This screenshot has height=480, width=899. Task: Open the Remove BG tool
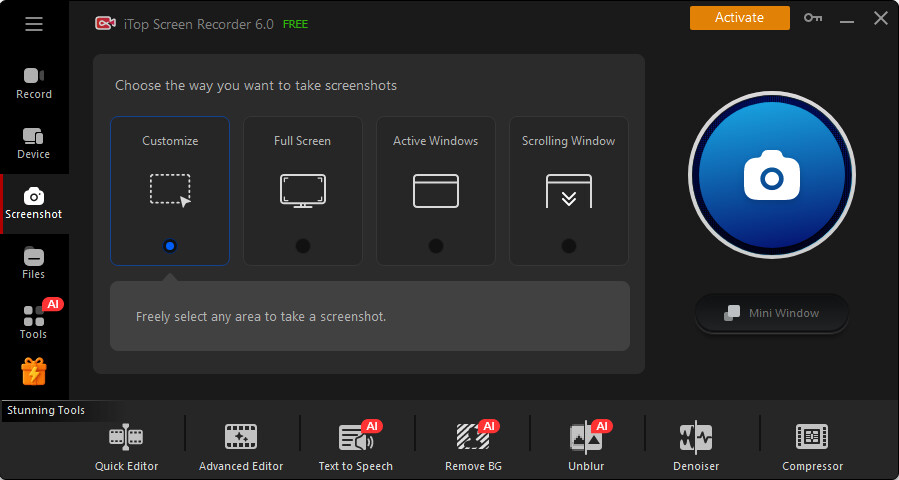pyautogui.click(x=472, y=446)
